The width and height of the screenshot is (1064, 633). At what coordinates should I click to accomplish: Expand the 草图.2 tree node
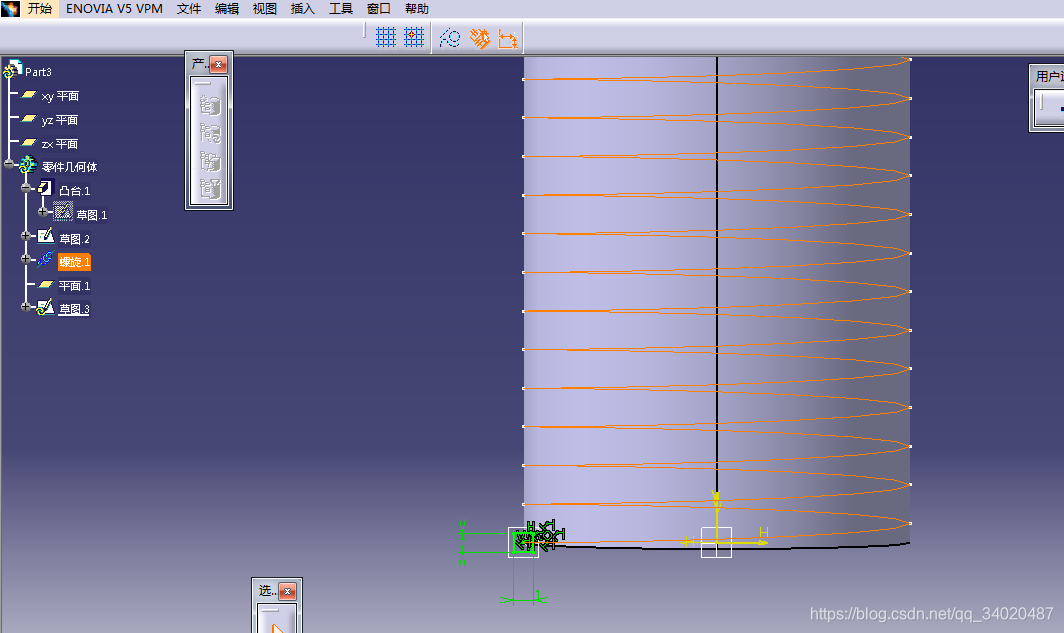coord(27,237)
